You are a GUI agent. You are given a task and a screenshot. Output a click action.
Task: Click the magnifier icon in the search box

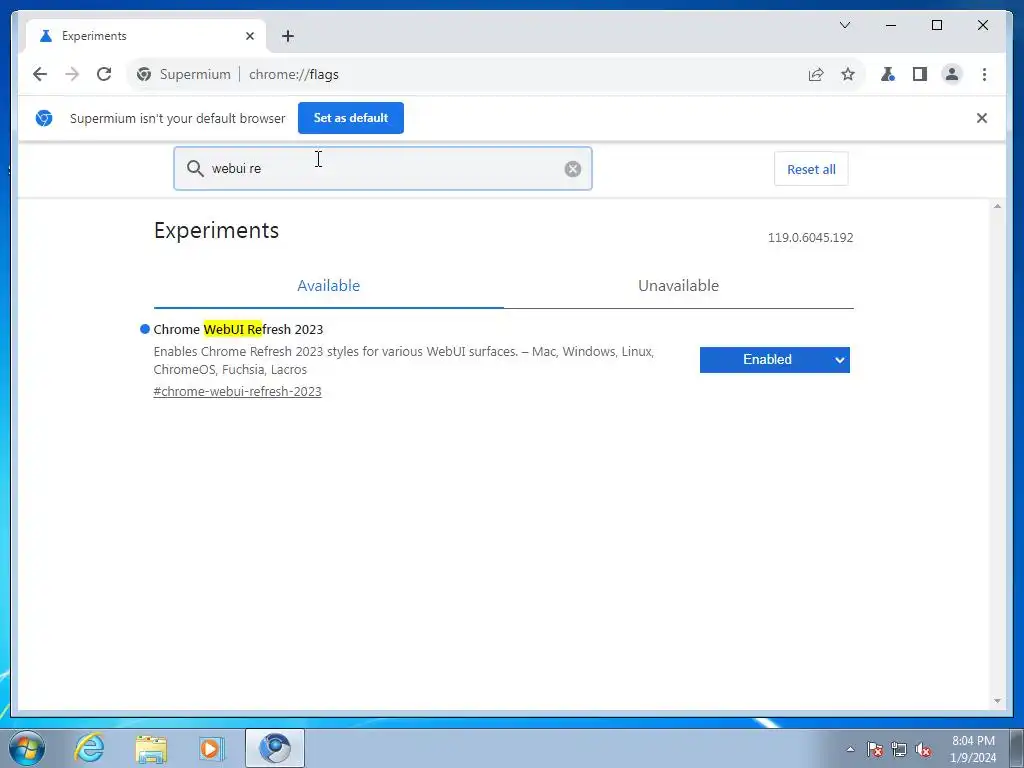pos(195,169)
